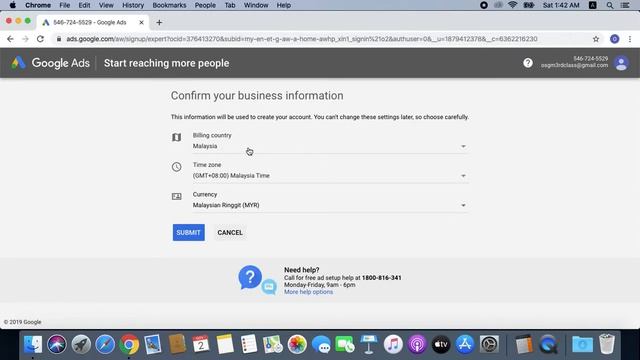
Task: Open the Chrome profile icon in toolbar
Action: pos(614,39)
